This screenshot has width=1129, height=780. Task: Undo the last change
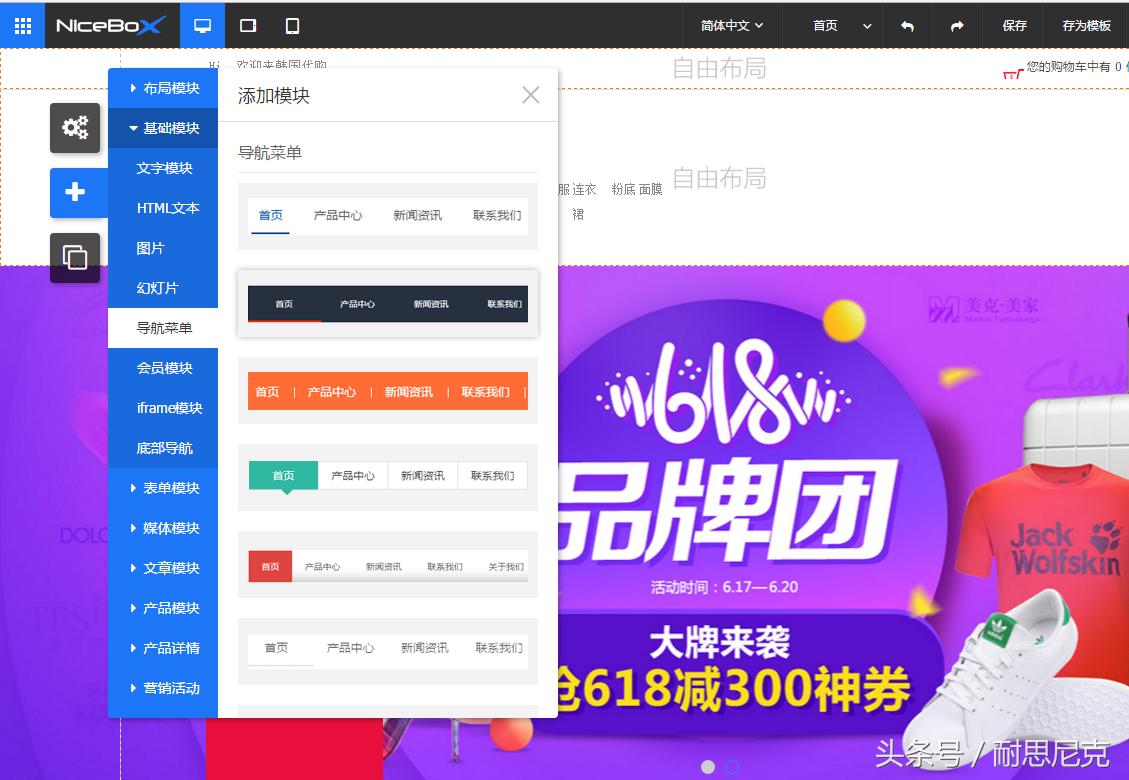point(907,25)
